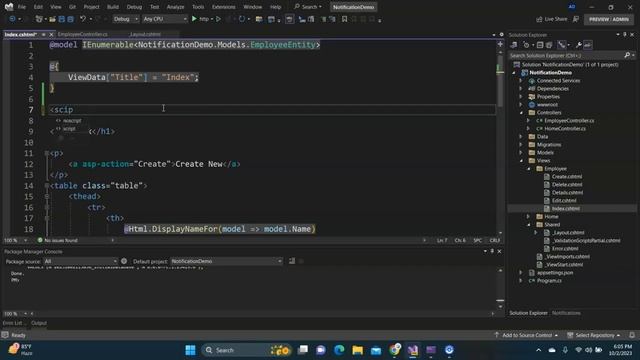Open Package Manager settings gear icon
The width and height of the screenshot is (640, 360).
[124, 261]
